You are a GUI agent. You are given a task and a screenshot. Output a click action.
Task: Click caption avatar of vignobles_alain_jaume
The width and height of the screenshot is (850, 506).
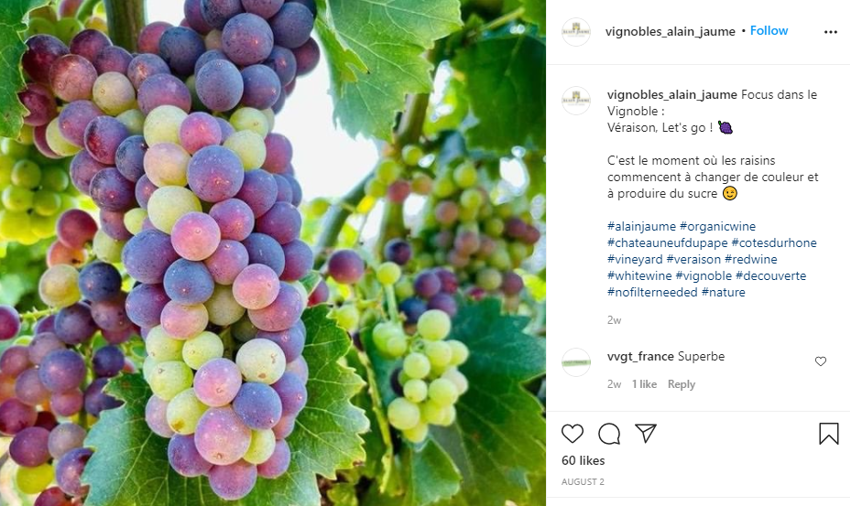click(576, 100)
